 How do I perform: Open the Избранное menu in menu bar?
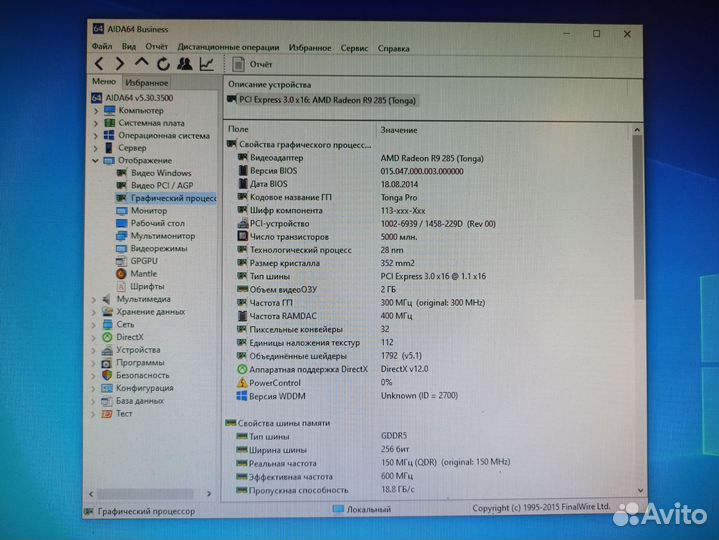tap(310, 48)
